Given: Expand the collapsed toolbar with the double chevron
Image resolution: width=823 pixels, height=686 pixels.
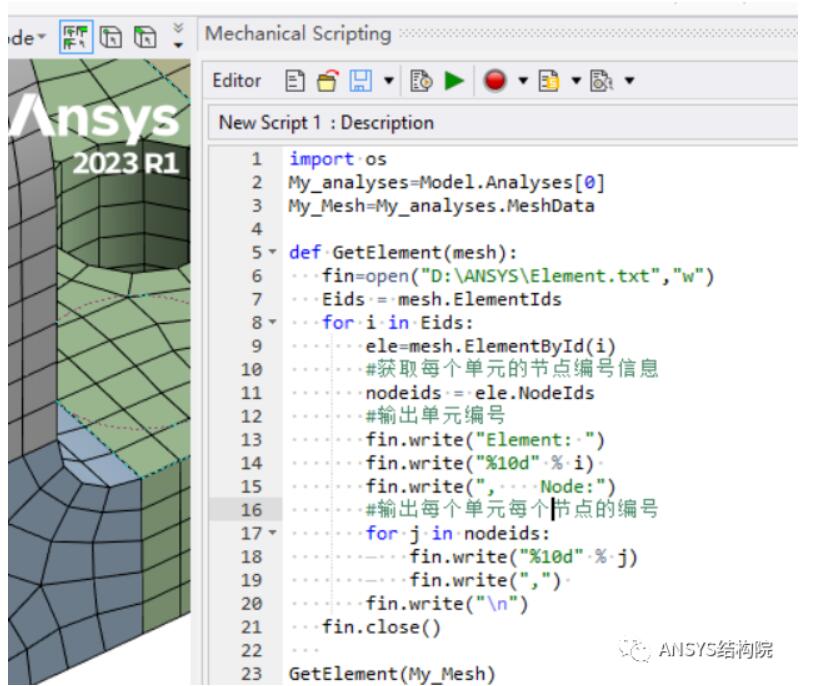Looking at the screenshot, I should coord(179,31).
